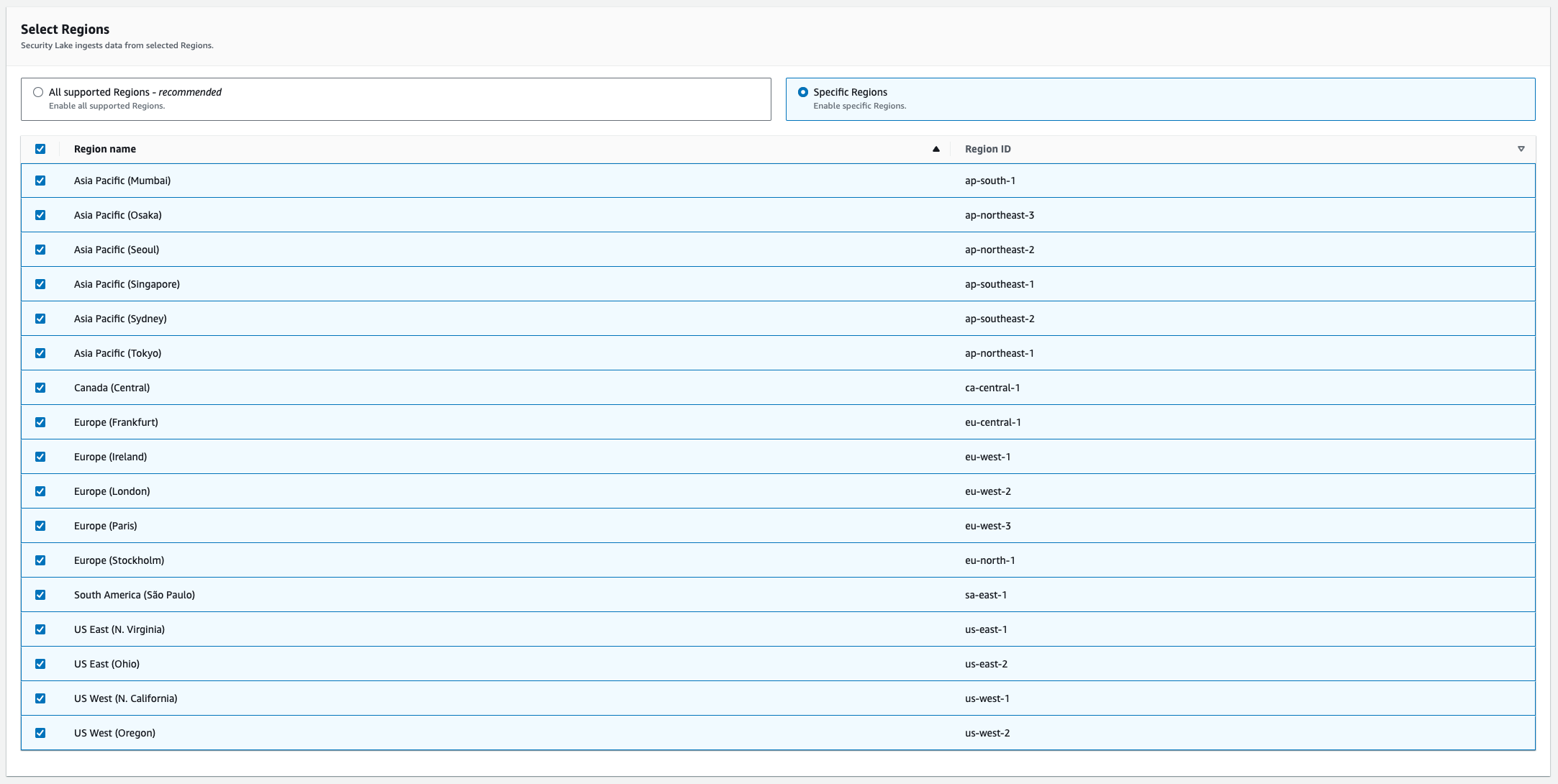Screen dimensions: 1558x784
Task: Click the eu-central-1 region ID
Action: tap(993, 422)
